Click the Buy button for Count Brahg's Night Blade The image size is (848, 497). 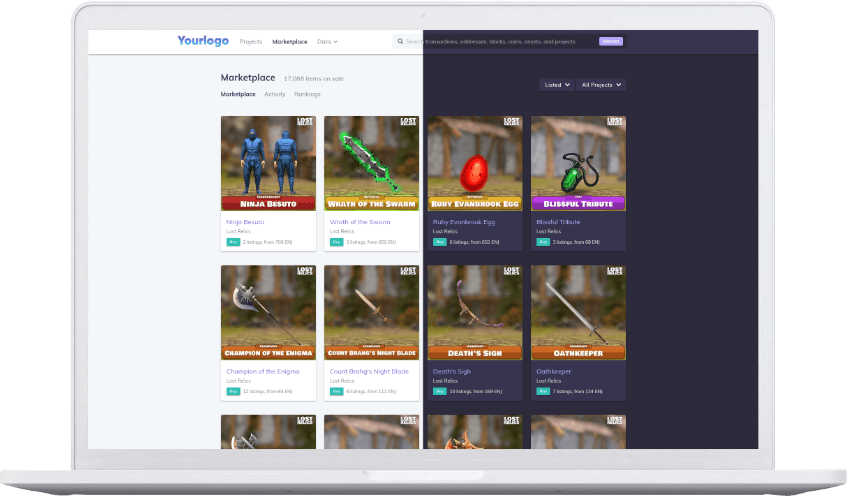pos(336,392)
